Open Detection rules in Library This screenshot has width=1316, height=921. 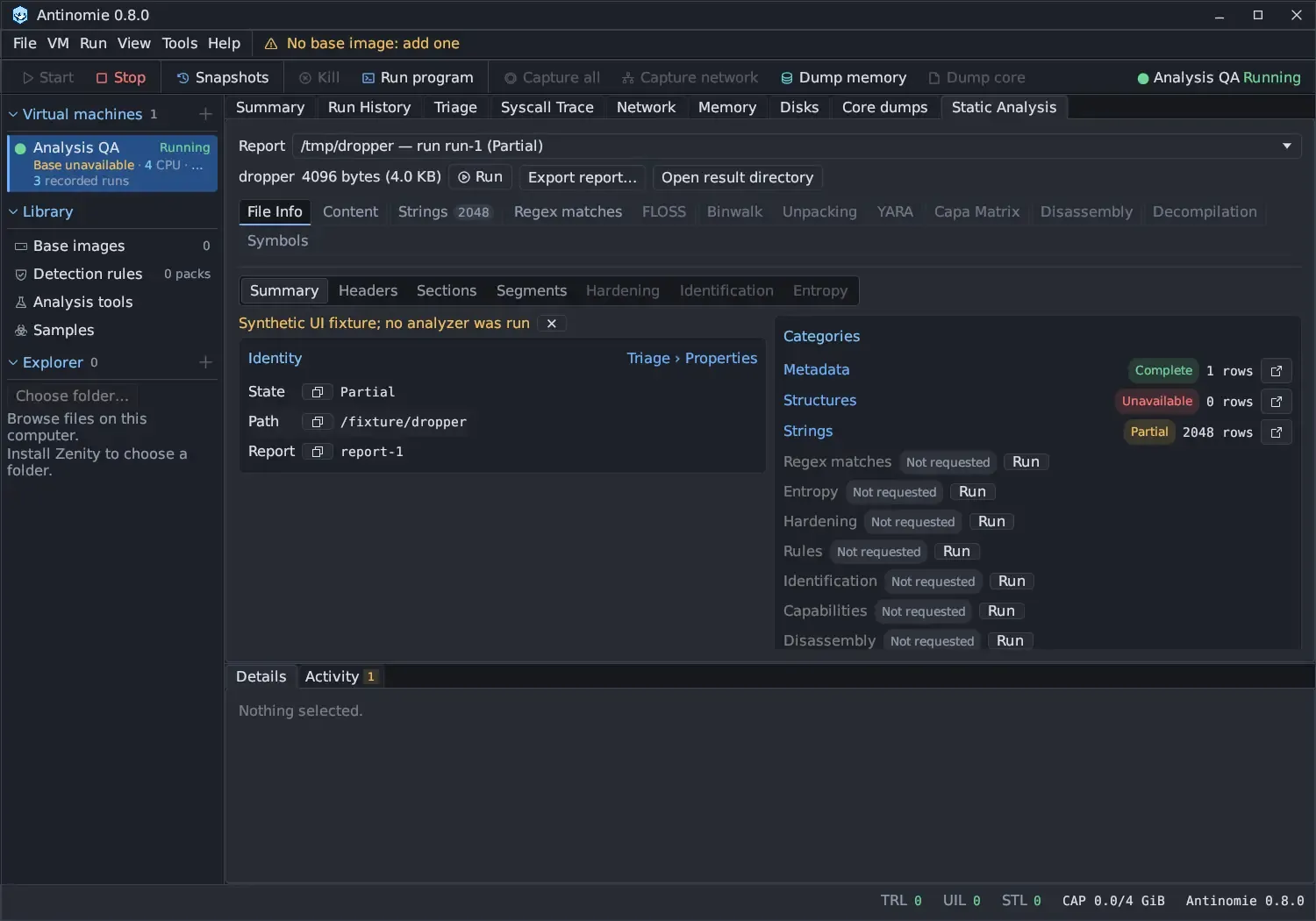(x=112, y=274)
